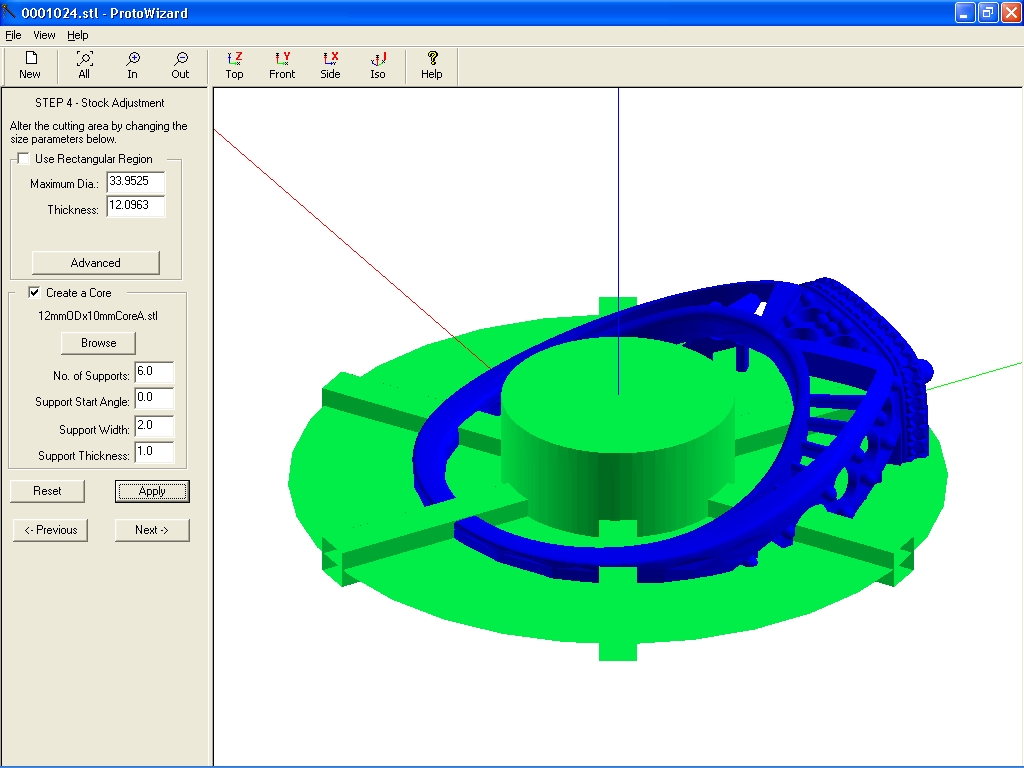Viewport: 1024px width, 768px height.
Task: Click the Support Width field
Action: [154, 426]
